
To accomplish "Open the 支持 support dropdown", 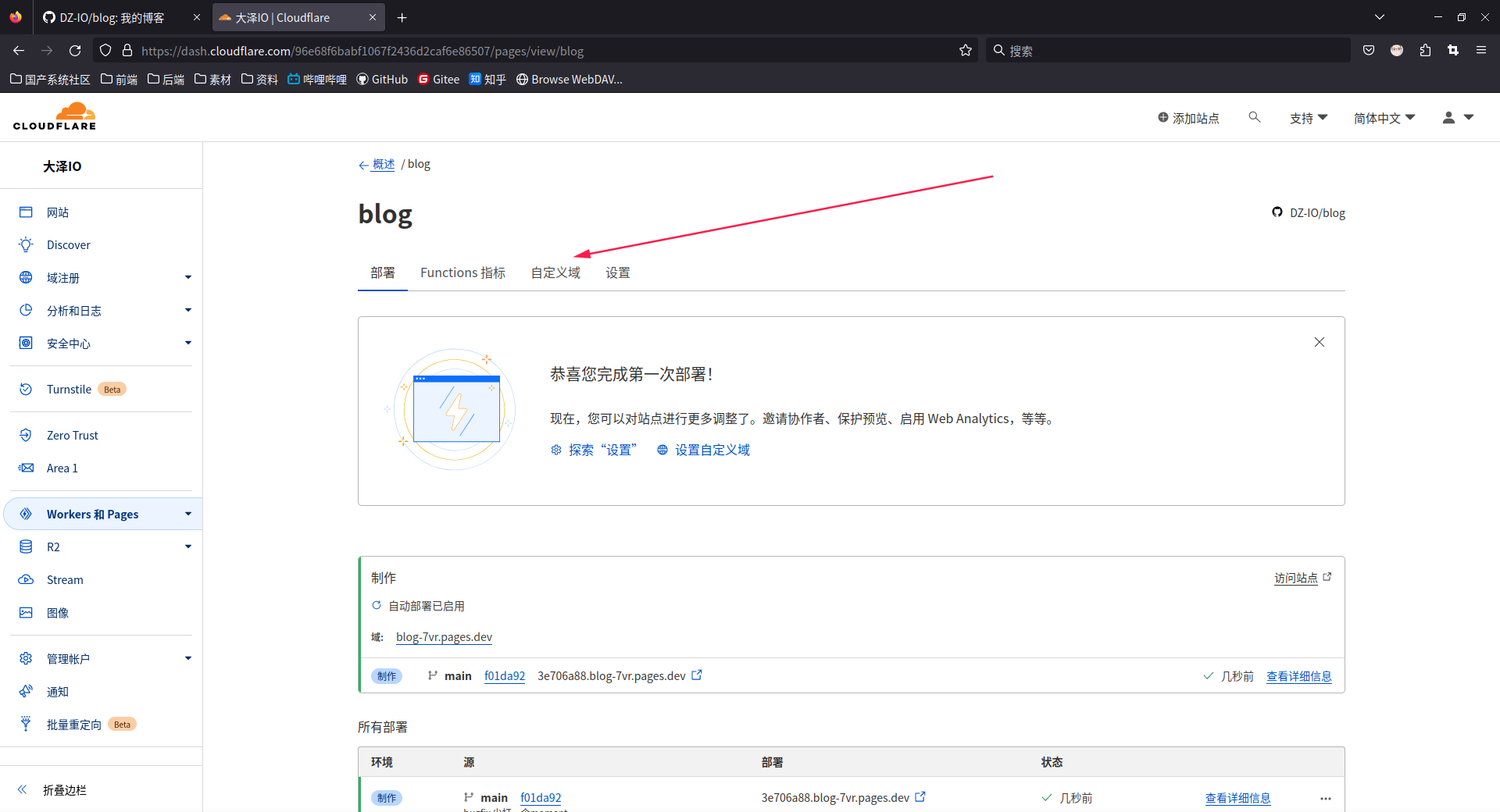I will (x=1307, y=118).
